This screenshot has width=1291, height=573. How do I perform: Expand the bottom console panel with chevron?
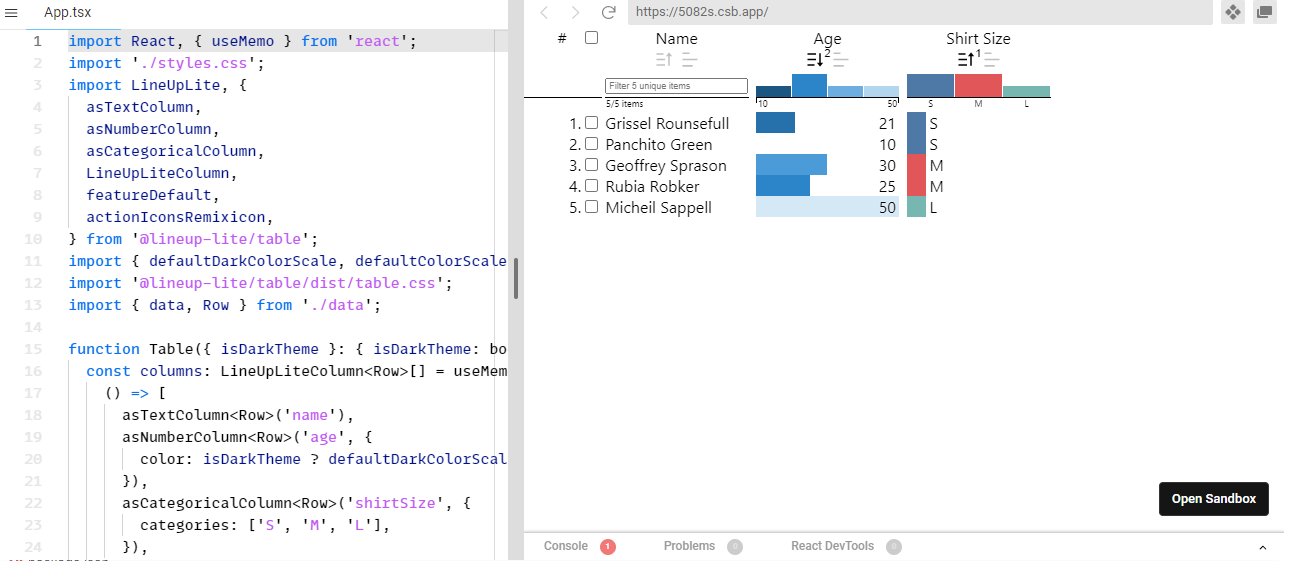[x=1262, y=547]
